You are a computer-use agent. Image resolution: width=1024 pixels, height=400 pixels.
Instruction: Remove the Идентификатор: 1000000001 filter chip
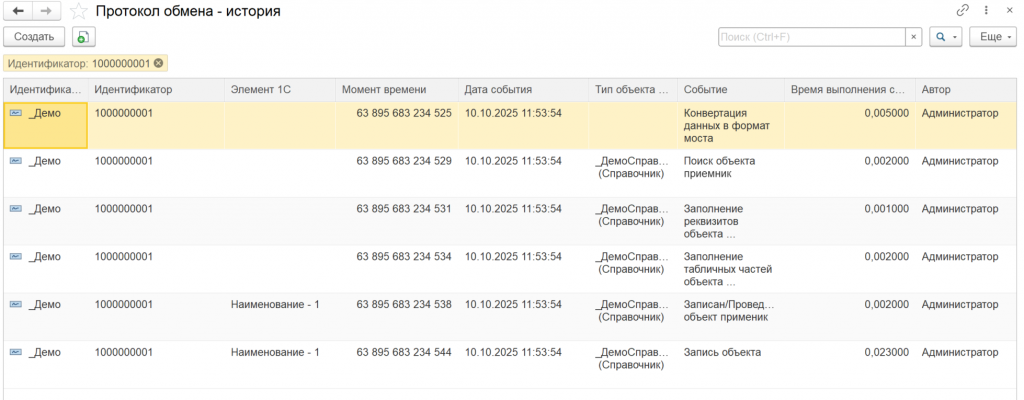pyautogui.click(x=158, y=63)
